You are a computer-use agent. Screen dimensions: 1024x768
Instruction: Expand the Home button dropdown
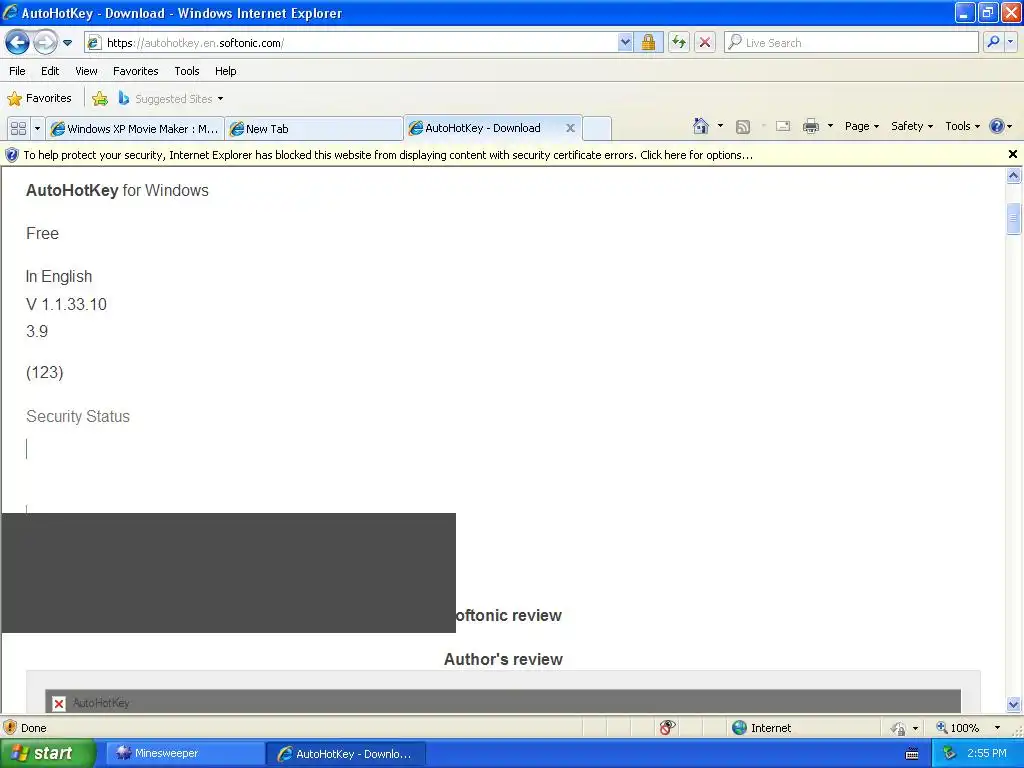point(720,126)
